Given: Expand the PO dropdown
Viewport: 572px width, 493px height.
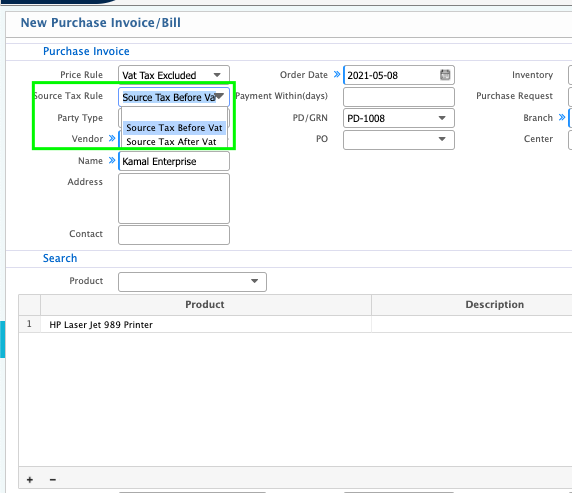Looking at the screenshot, I should click(442, 139).
